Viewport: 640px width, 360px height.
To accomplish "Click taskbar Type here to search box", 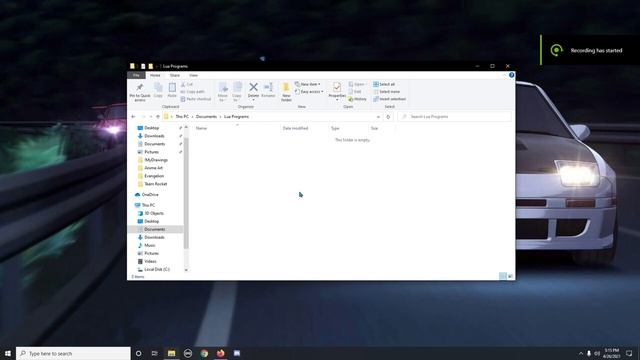I will tap(73, 353).
